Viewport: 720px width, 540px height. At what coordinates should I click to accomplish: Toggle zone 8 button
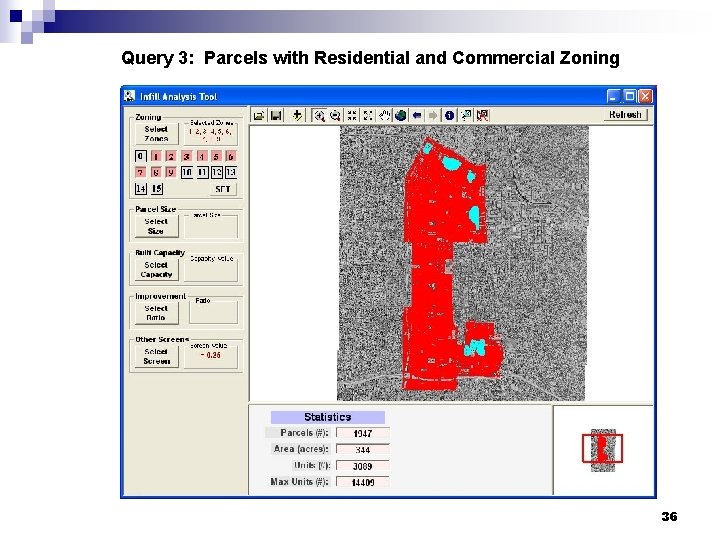pyautogui.click(x=156, y=172)
